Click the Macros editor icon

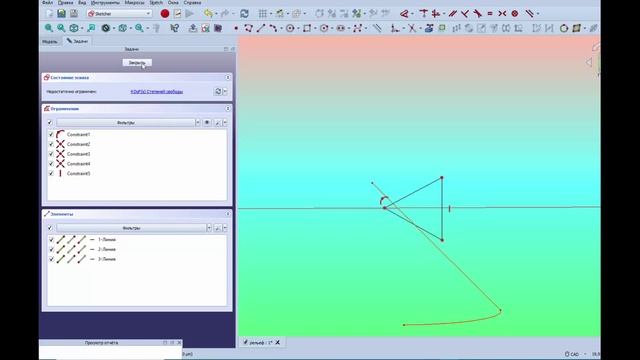(177, 13)
